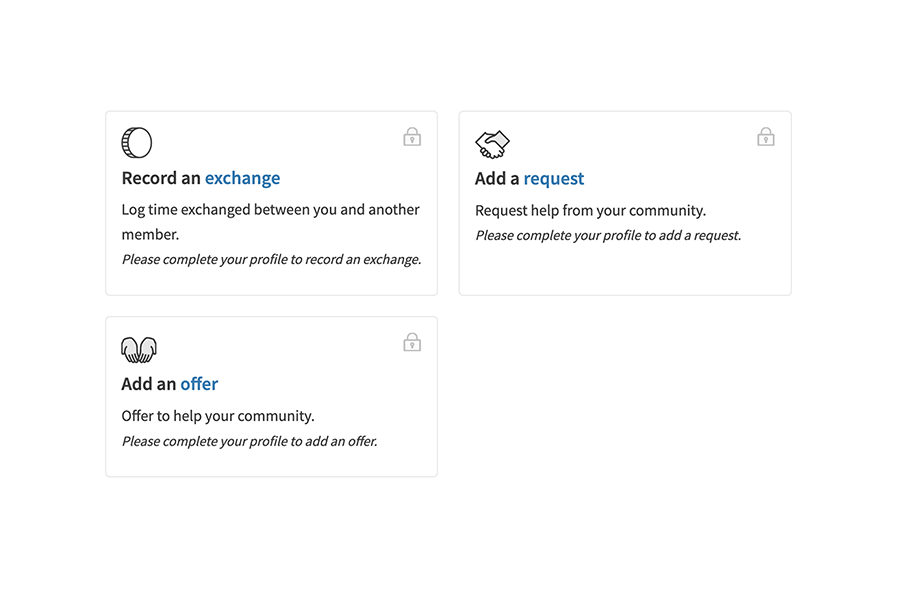Image resolution: width=899 pixels, height=600 pixels.
Task: Click the italic profile note about recording exchange
Action: pyautogui.click(x=271, y=259)
